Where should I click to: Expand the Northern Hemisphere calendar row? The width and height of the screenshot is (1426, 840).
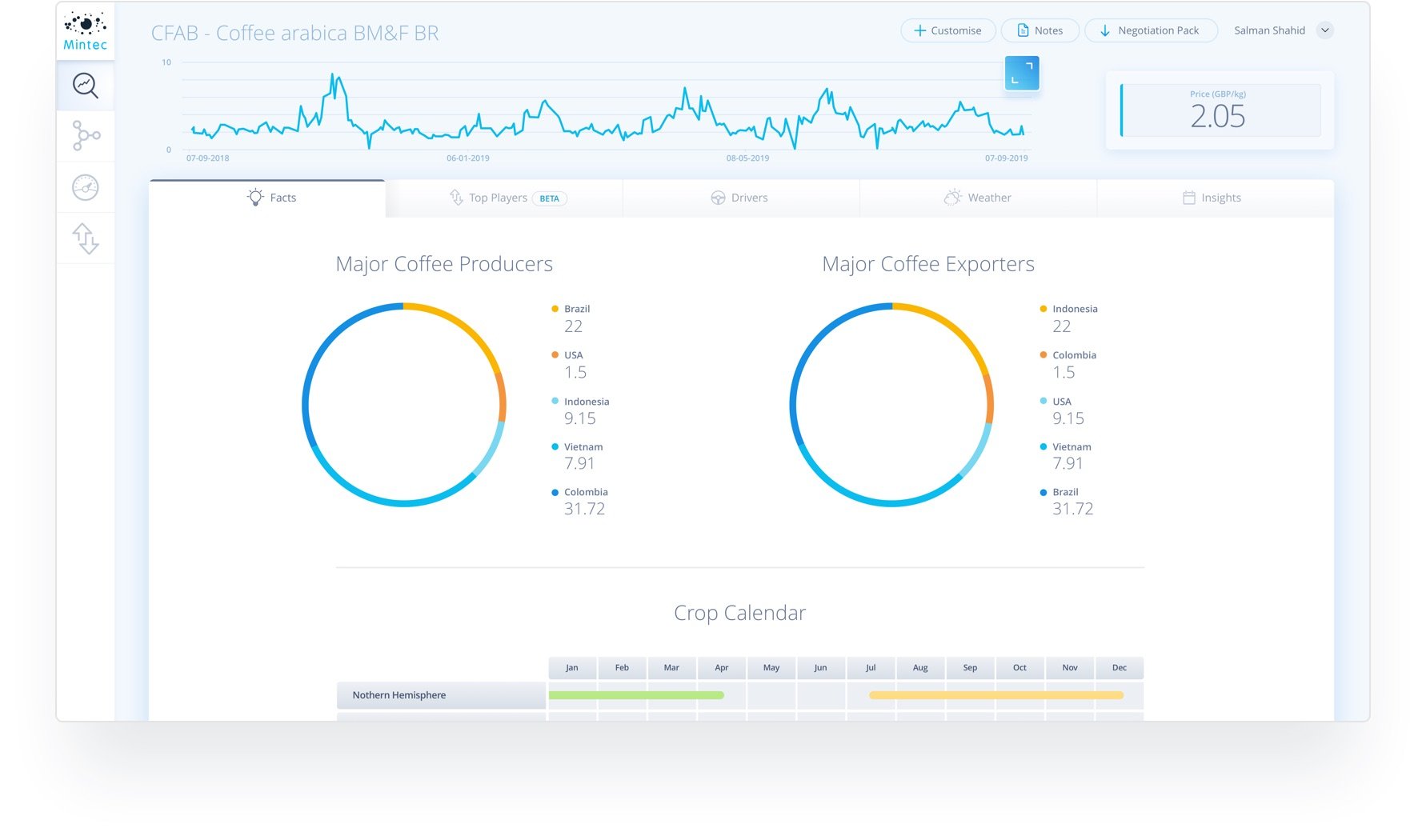click(440, 694)
